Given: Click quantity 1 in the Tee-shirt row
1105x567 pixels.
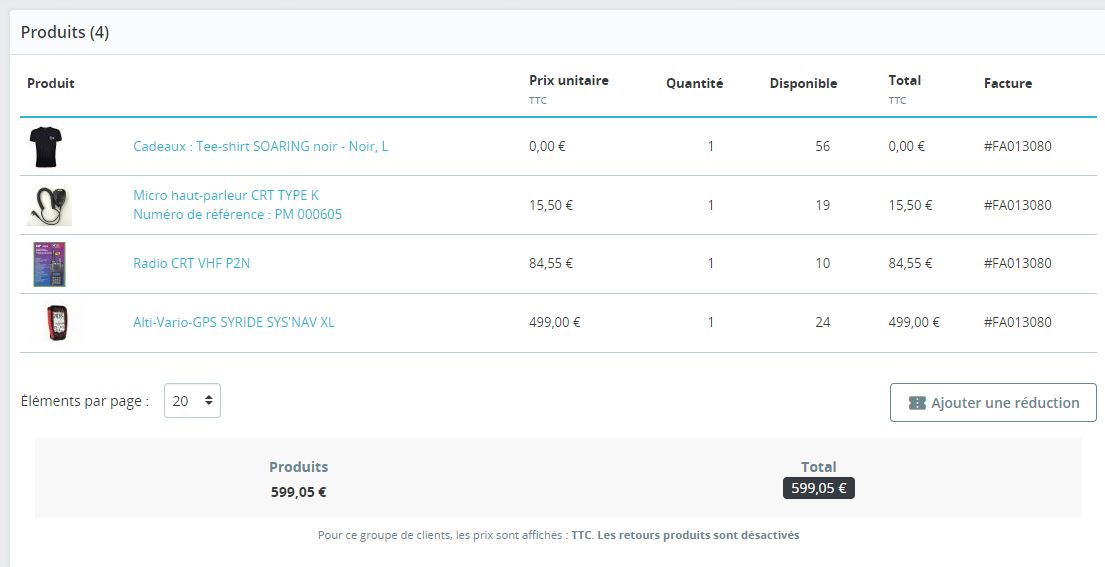Looking at the screenshot, I should (x=710, y=147).
